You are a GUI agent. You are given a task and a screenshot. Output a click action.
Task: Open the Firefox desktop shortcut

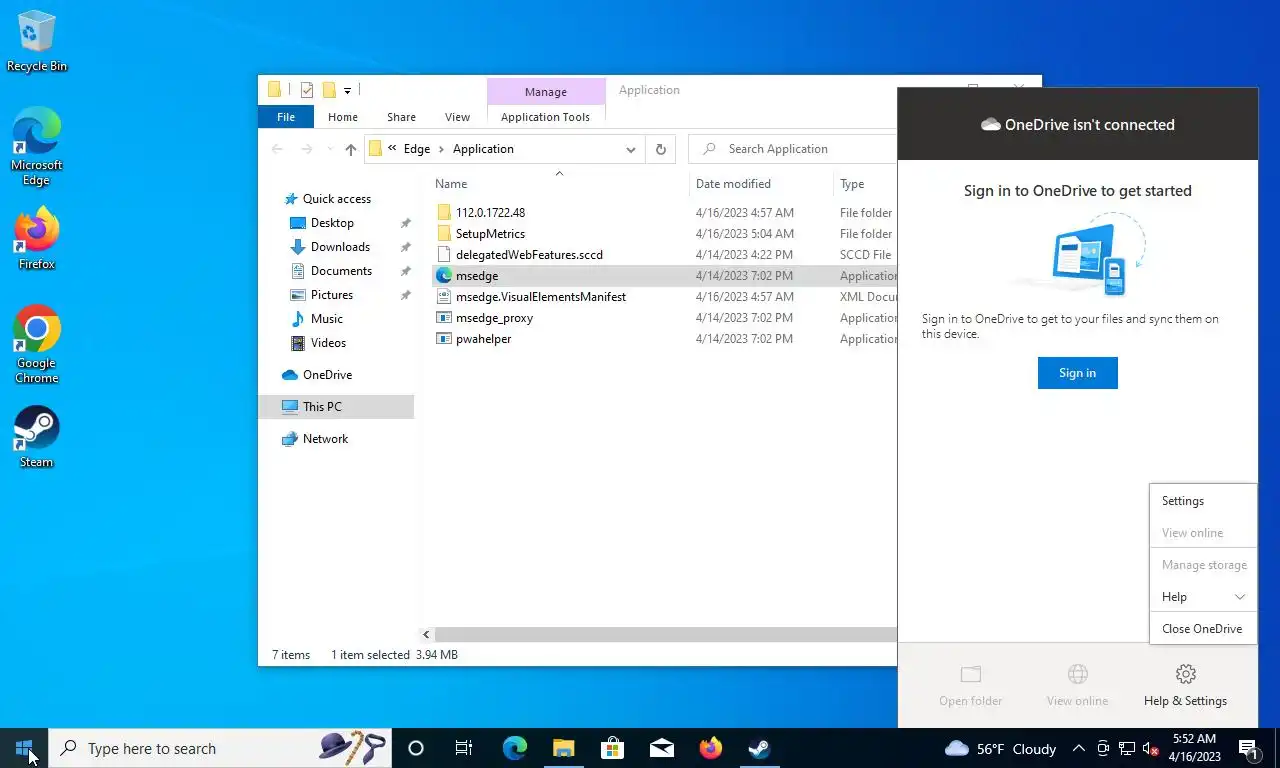click(37, 238)
